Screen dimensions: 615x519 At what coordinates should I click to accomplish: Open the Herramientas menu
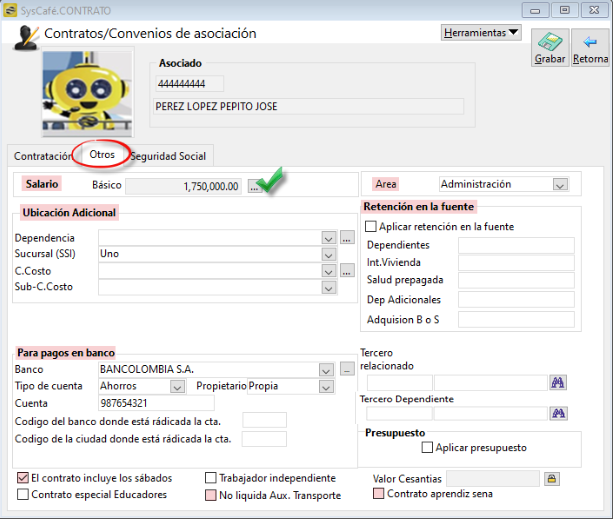[x=481, y=33]
